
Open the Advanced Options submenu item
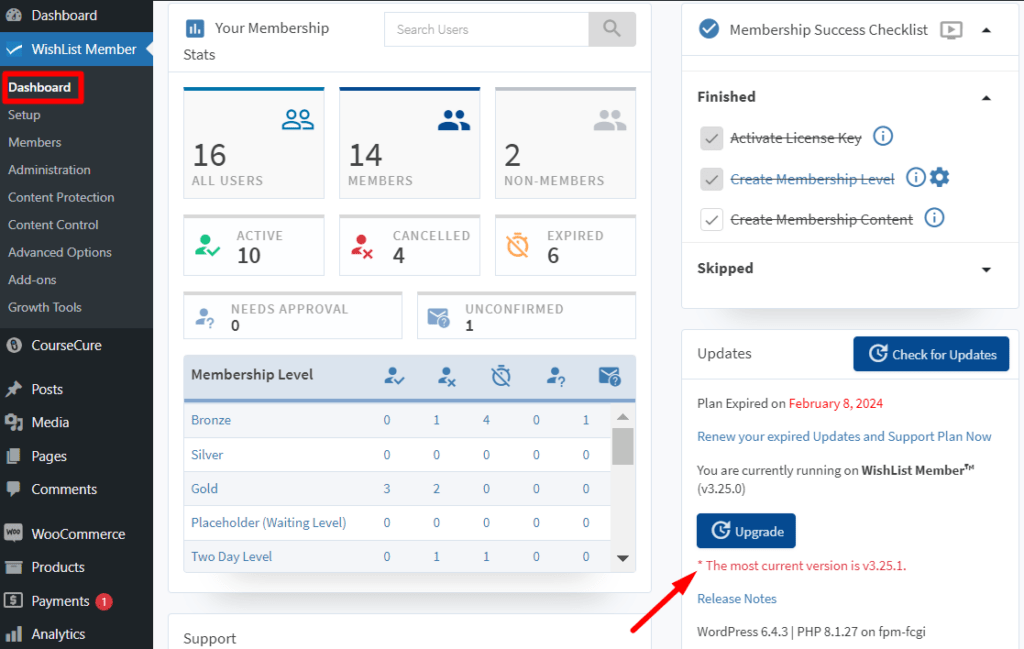59,252
